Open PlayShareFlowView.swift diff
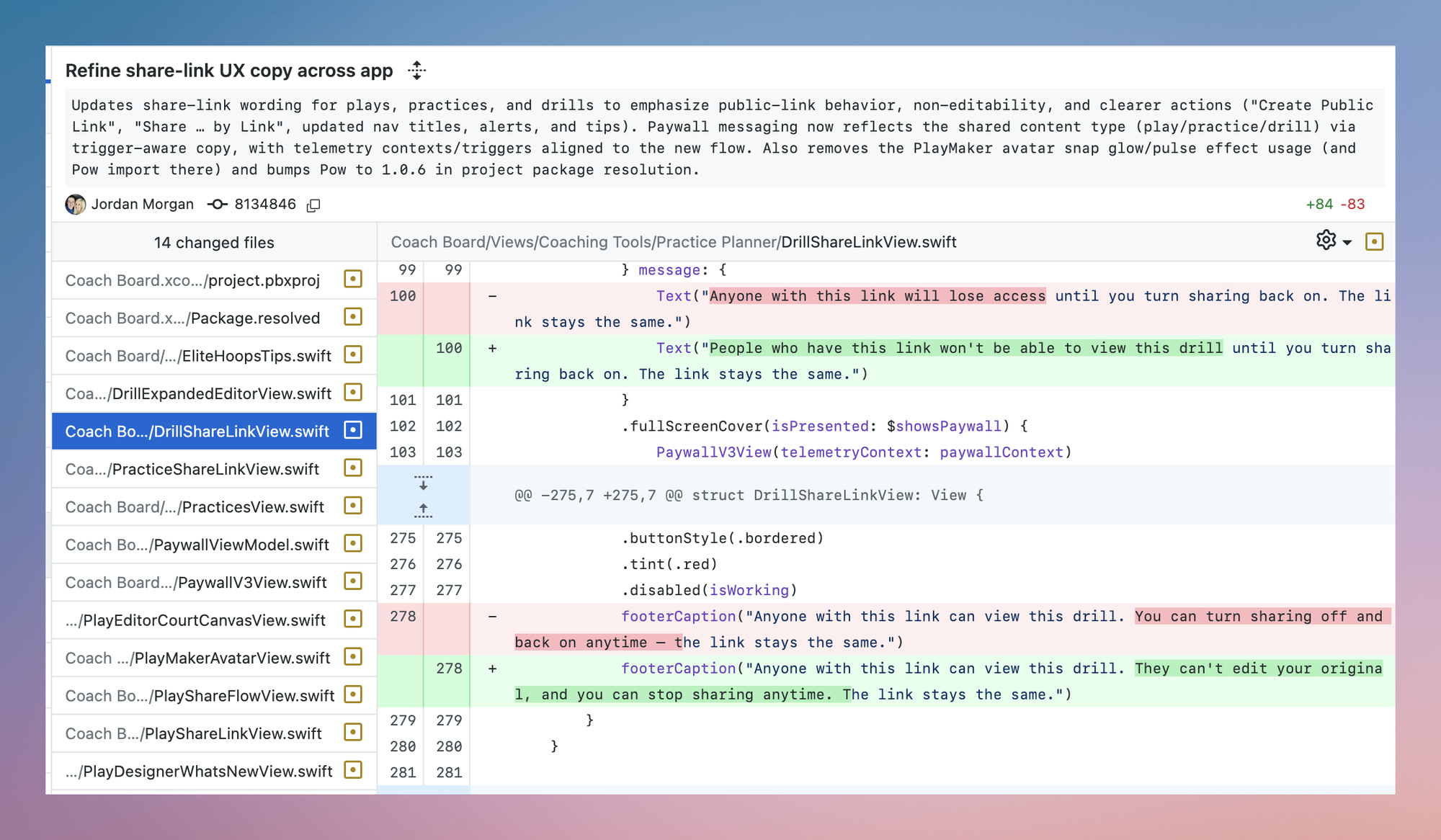The image size is (1441, 840). 214,696
